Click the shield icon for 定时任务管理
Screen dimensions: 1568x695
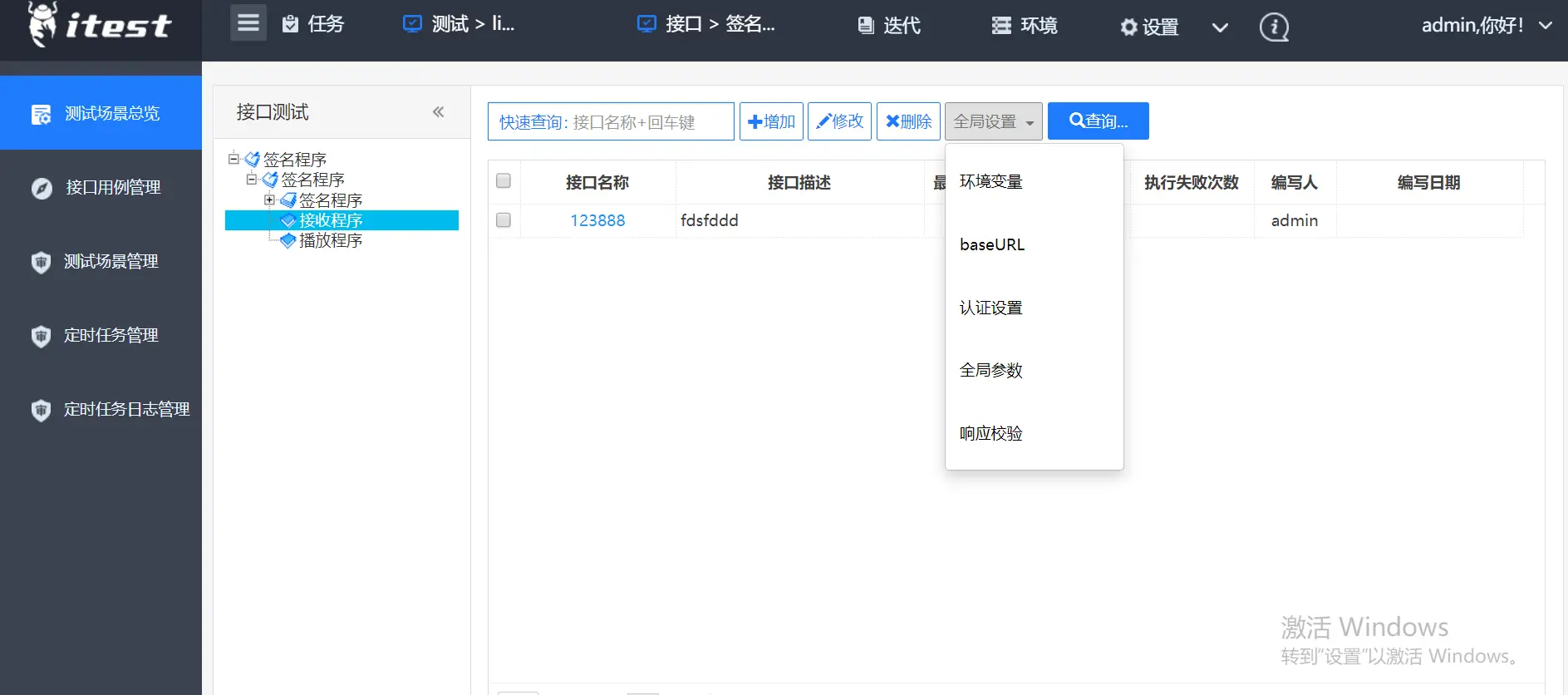click(x=41, y=337)
